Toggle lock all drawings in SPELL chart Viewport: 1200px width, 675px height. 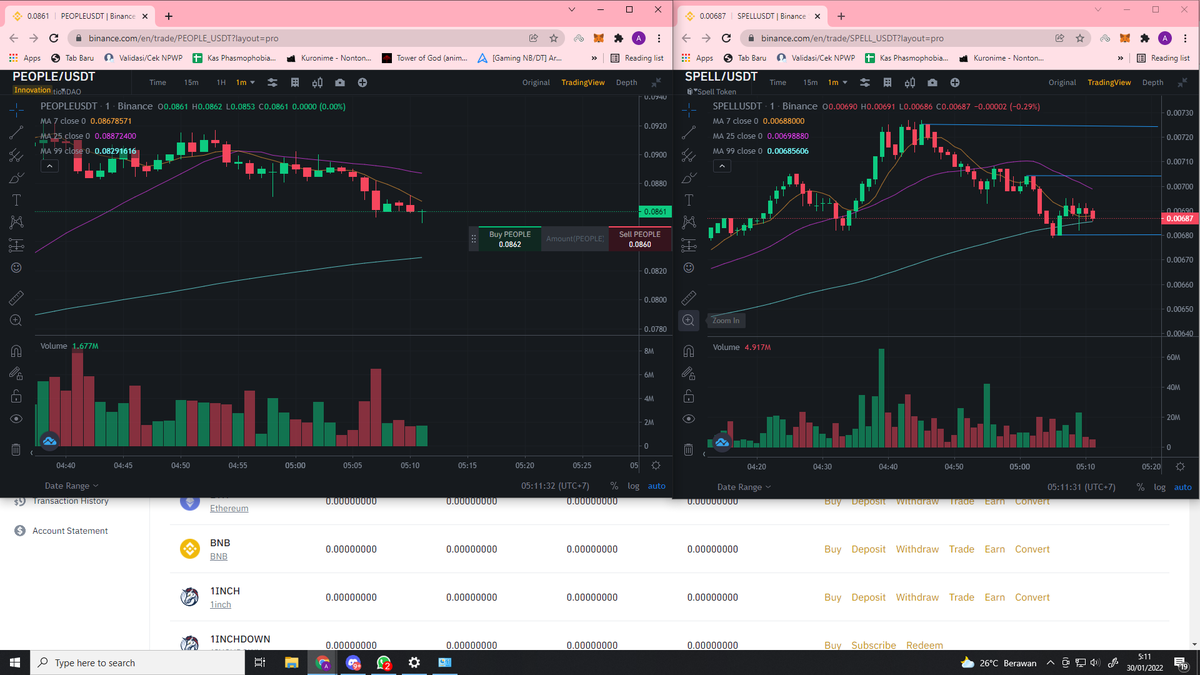tap(689, 396)
